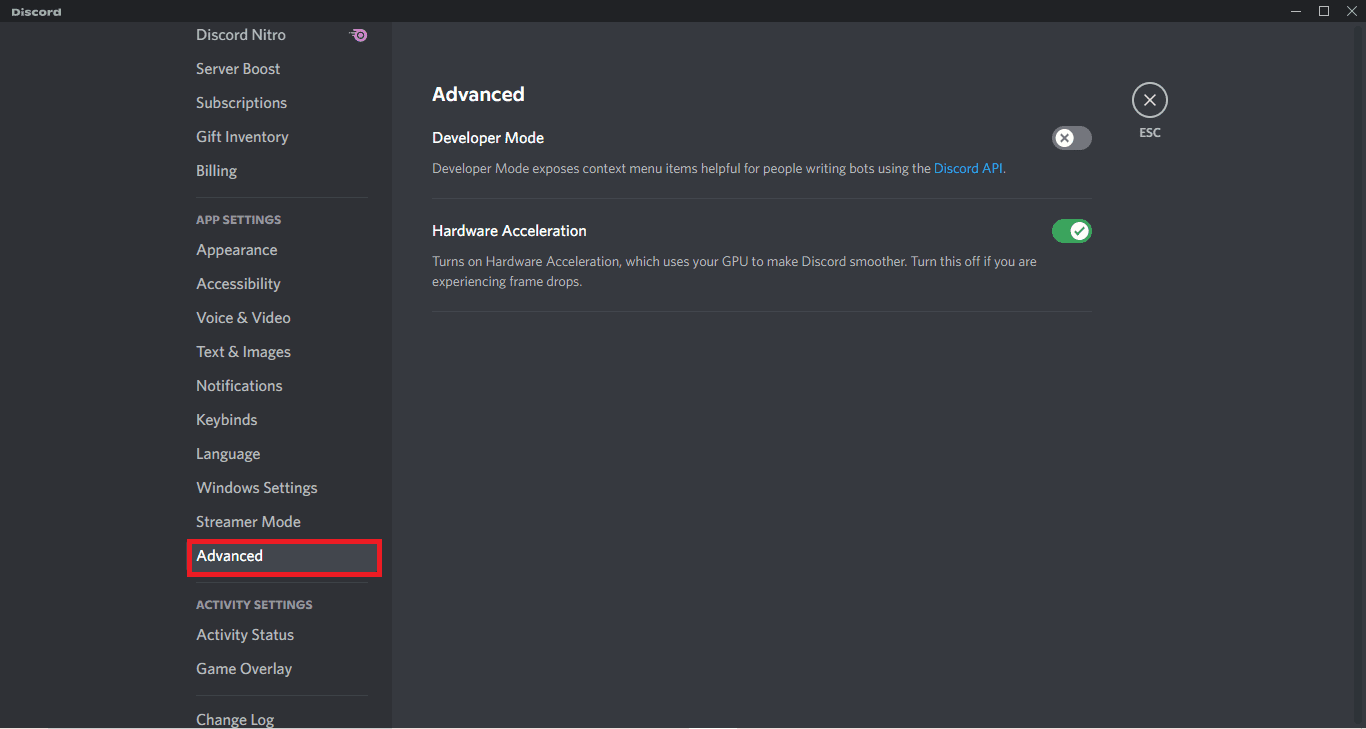Image resolution: width=1366 pixels, height=729 pixels.
Task: Click the X inside the Developer Mode toggle
Action: [x=1064, y=138]
